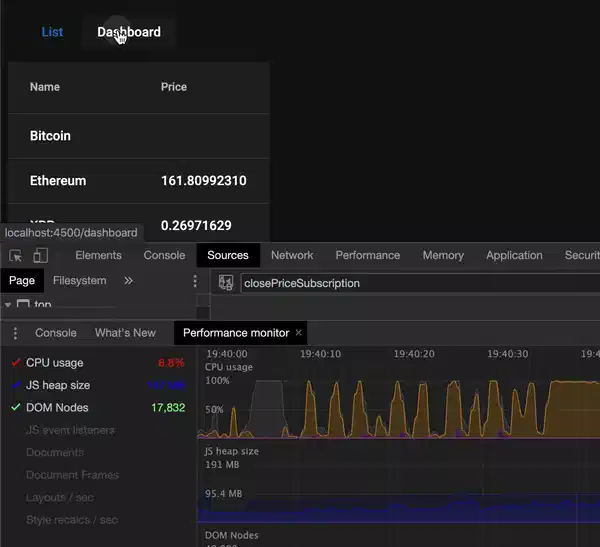Select the Filesystem tab

(x=80, y=281)
